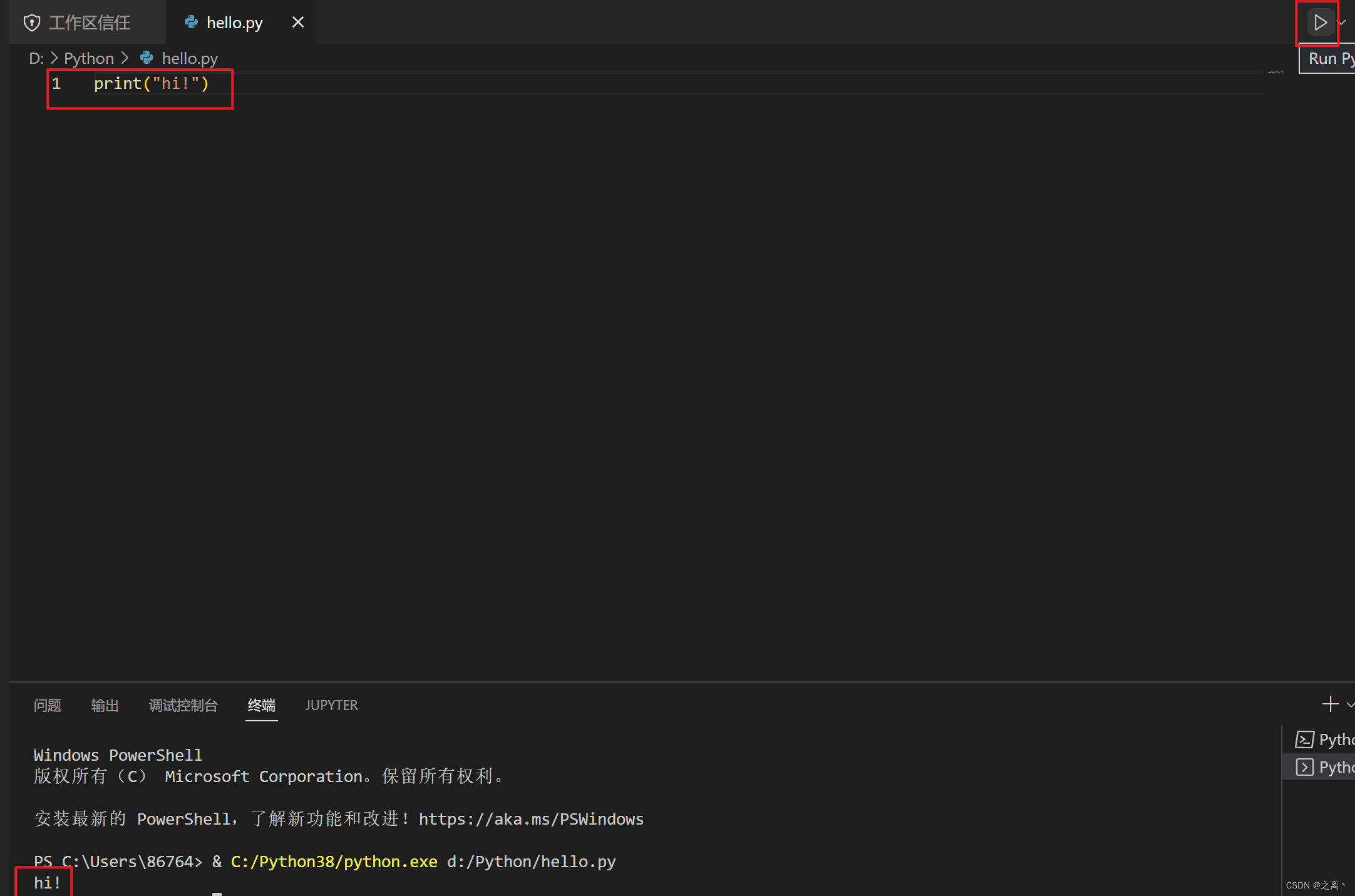This screenshot has width=1355, height=896.
Task: Click the Python icon on hello.py tab
Action: coord(191,23)
